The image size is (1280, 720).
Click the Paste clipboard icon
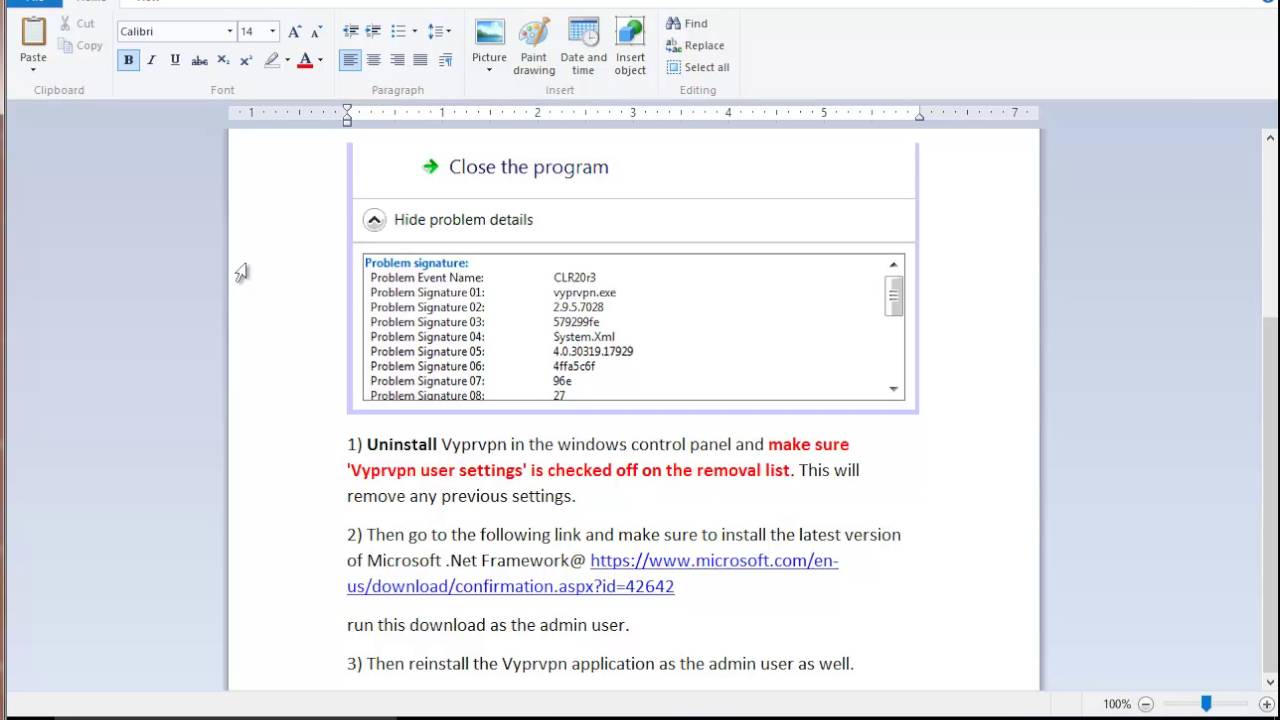coord(33,32)
